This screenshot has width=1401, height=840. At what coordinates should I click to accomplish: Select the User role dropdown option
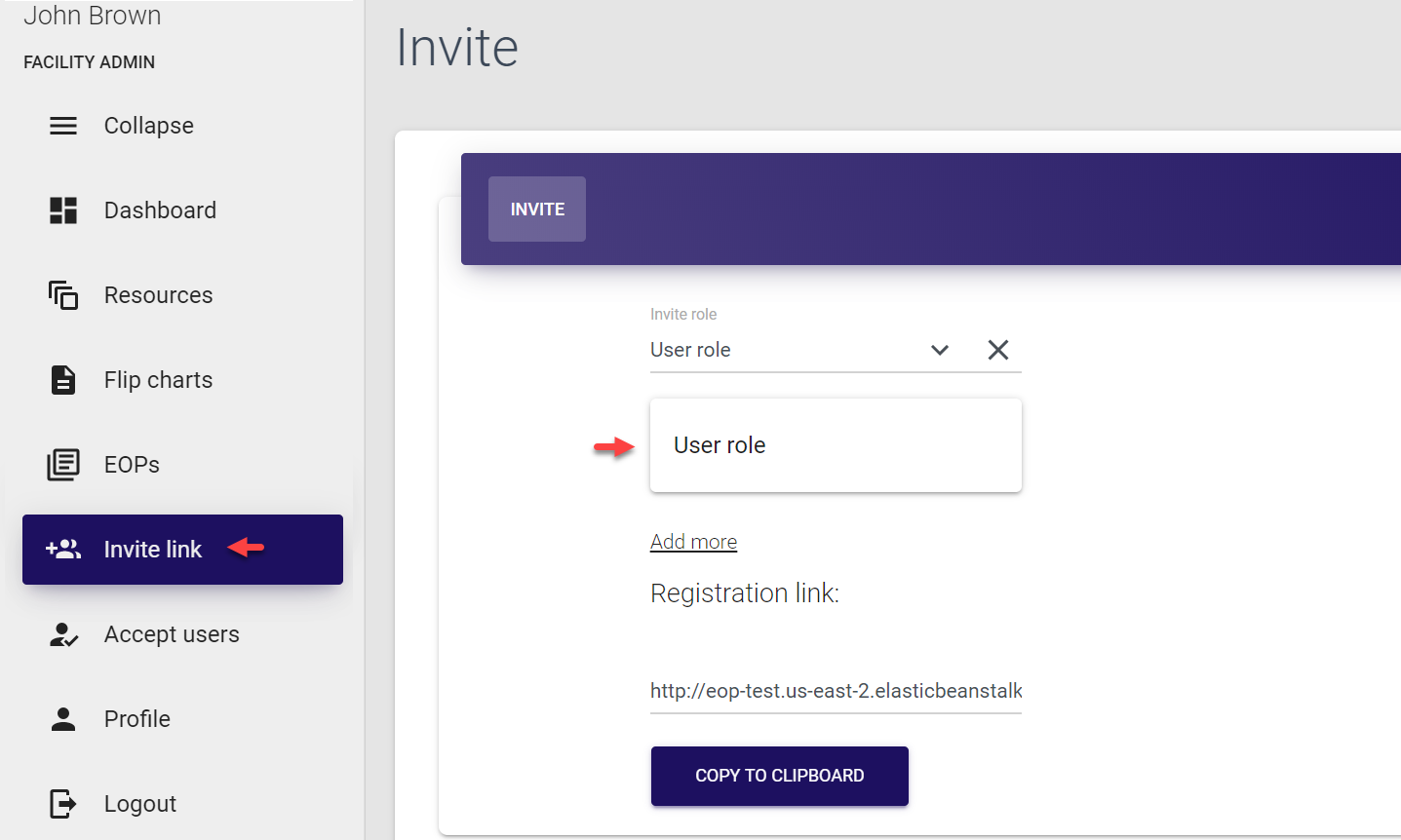(x=835, y=445)
